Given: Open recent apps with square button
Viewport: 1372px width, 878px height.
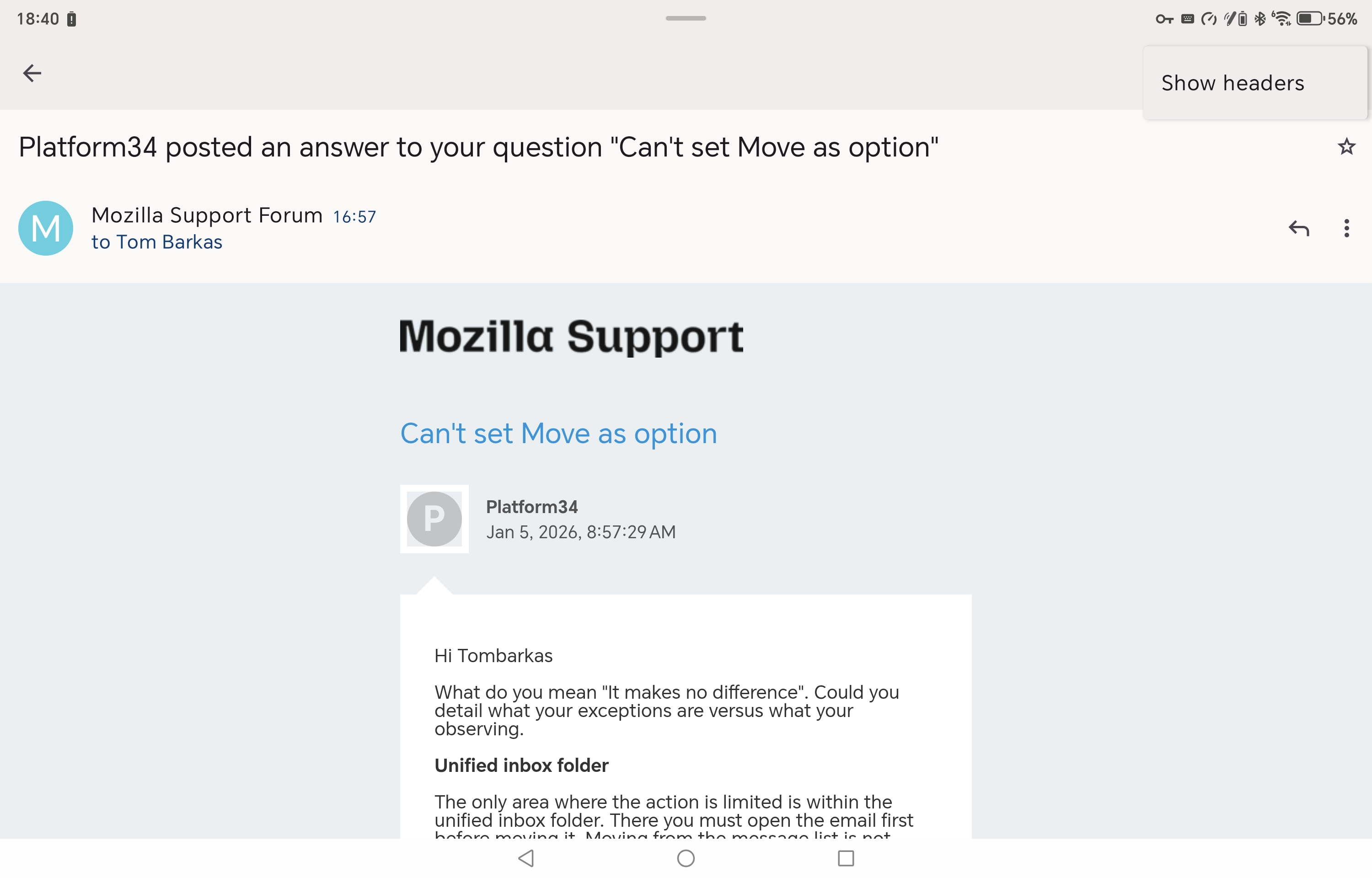Looking at the screenshot, I should (x=845, y=858).
